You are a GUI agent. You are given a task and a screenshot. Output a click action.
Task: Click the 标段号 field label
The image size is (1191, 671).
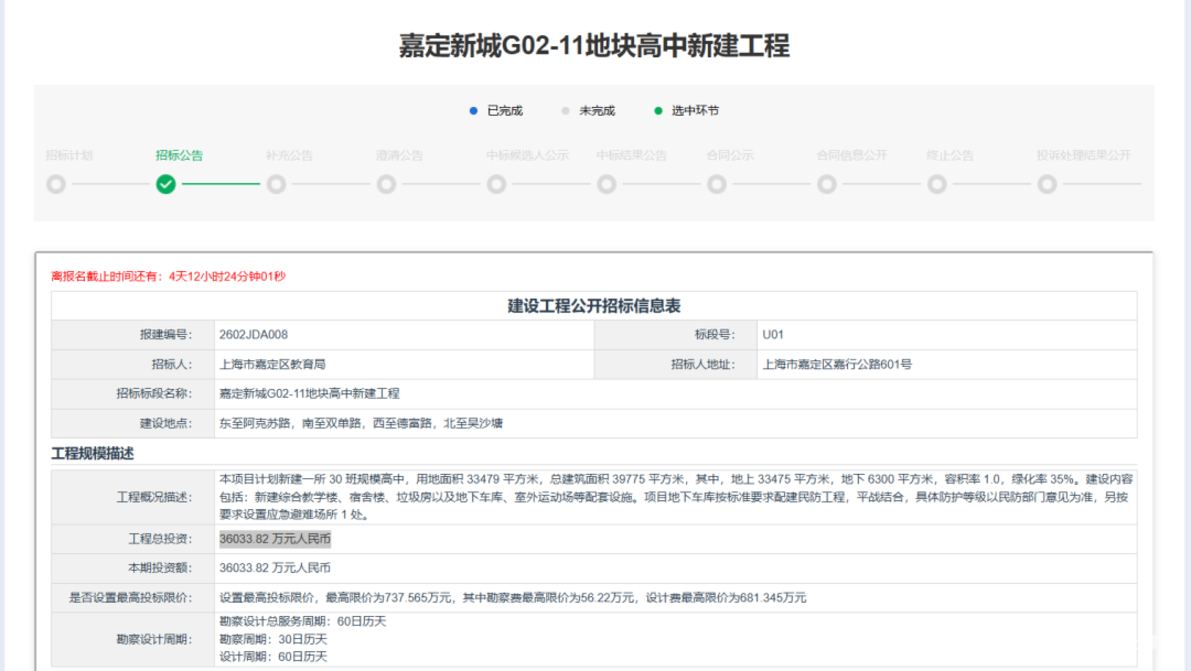pos(715,334)
